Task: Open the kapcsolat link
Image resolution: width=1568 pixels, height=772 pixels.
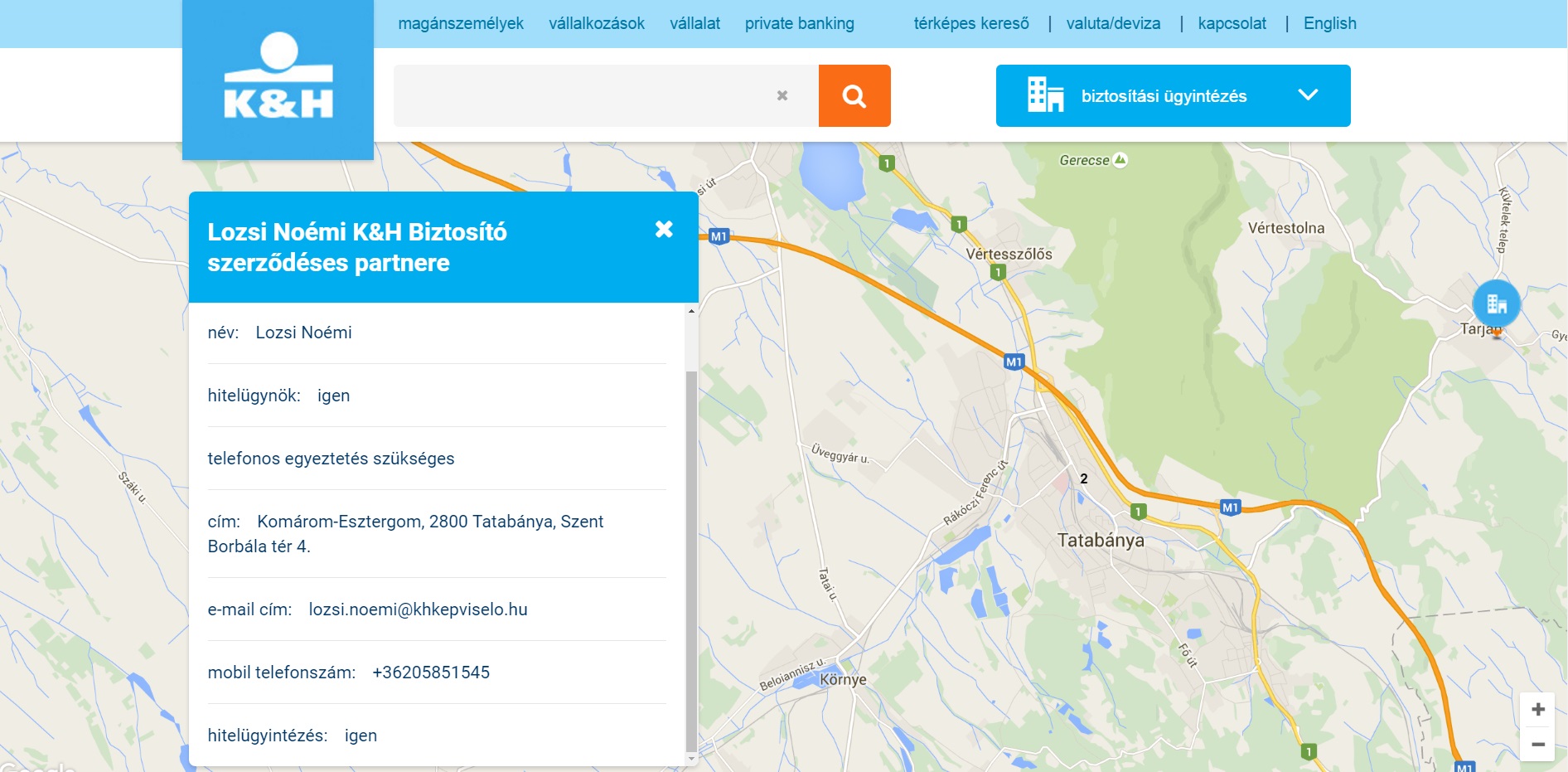Action: (1232, 23)
